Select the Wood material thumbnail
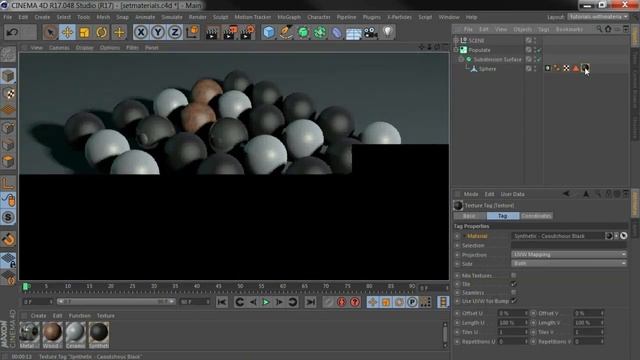Image resolution: width=640 pixels, height=360 pixels. 52,335
